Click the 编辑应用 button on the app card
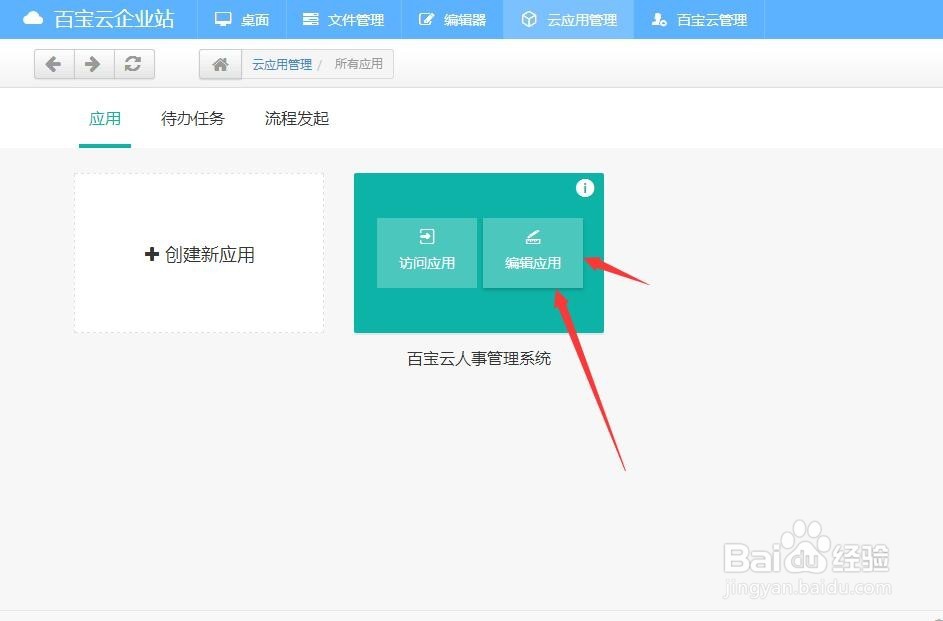Viewport: 943px width, 621px height. tap(532, 252)
